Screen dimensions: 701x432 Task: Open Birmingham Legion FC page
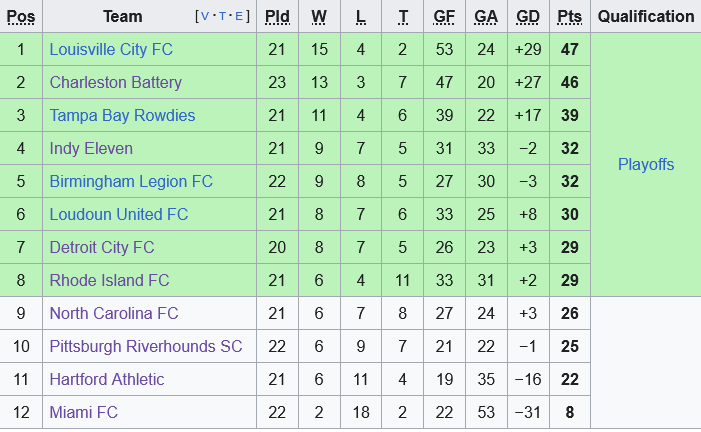[131, 181]
